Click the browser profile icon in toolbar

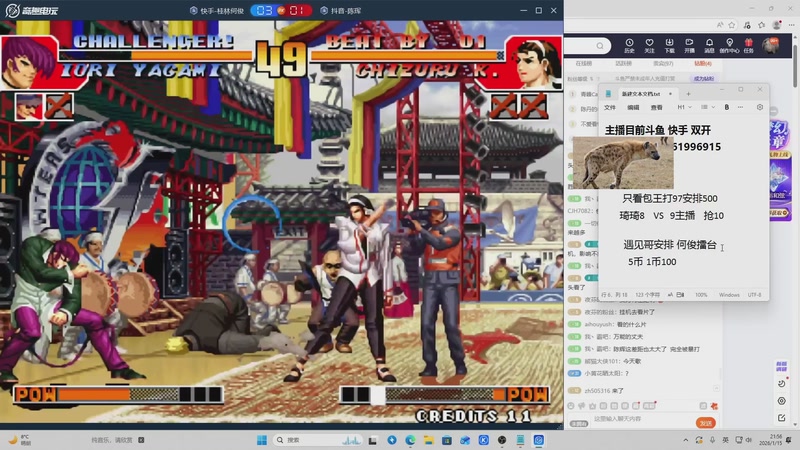tap(777, 25)
